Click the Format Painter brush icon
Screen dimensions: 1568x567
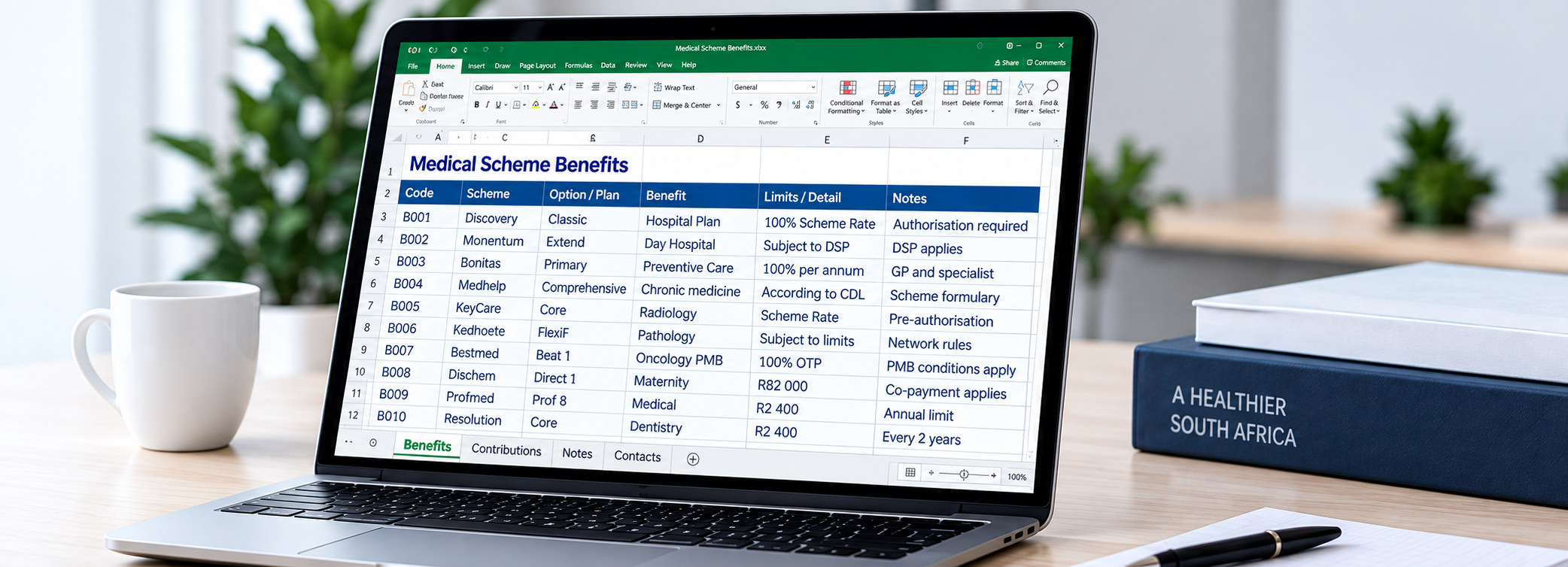(423, 108)
